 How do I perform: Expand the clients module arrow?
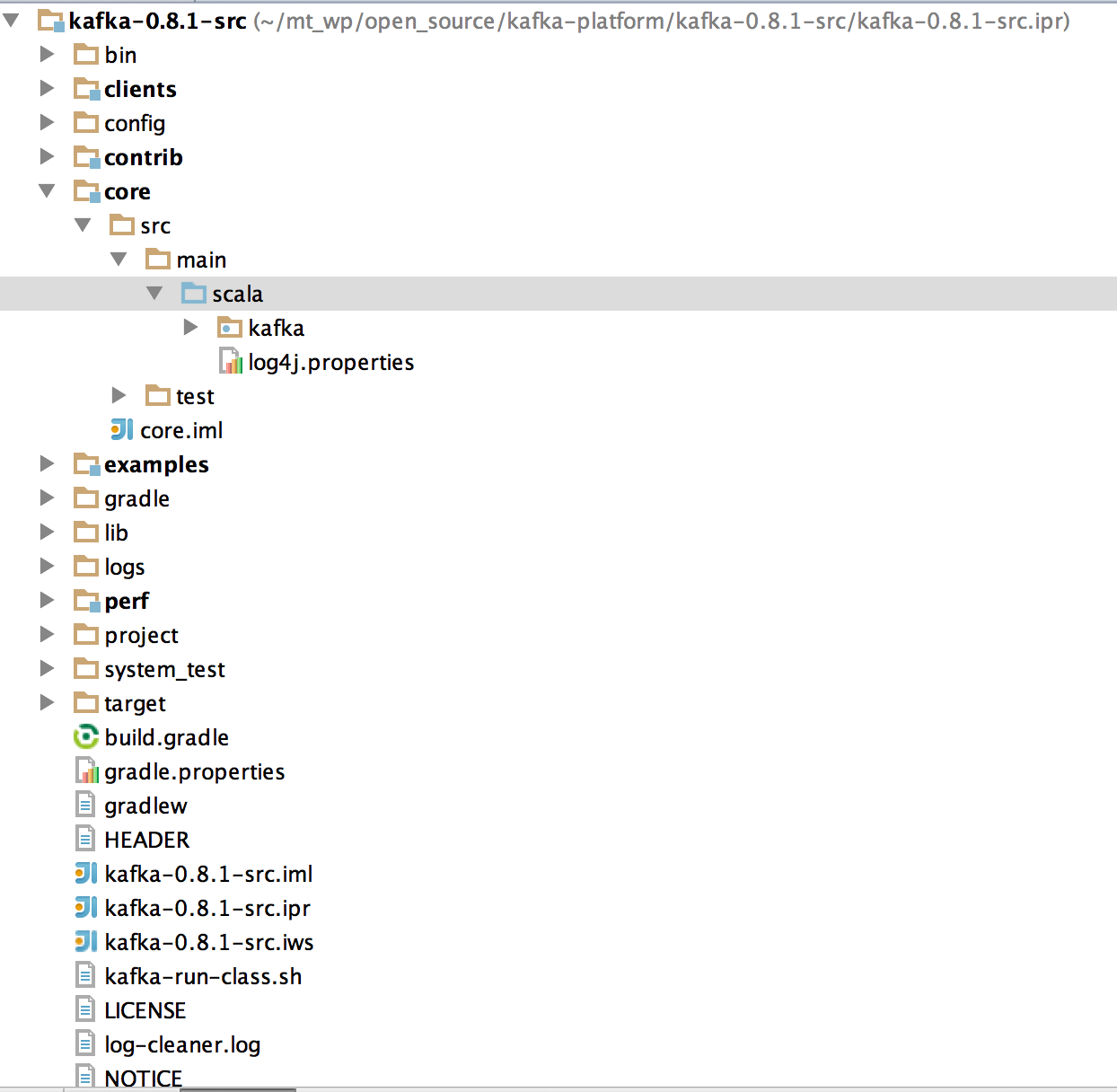[48, 88]
